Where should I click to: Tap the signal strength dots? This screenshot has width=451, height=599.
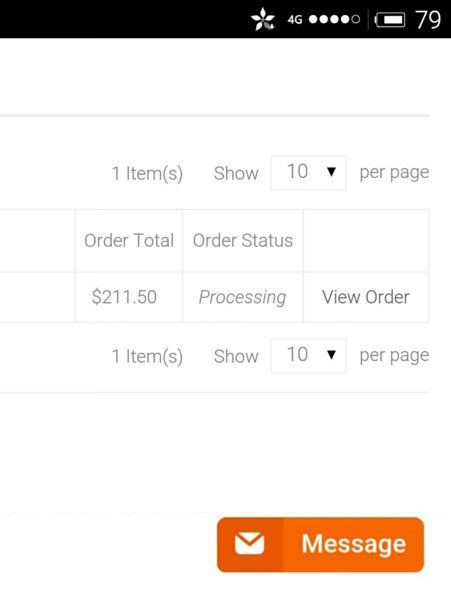point(334,19)
